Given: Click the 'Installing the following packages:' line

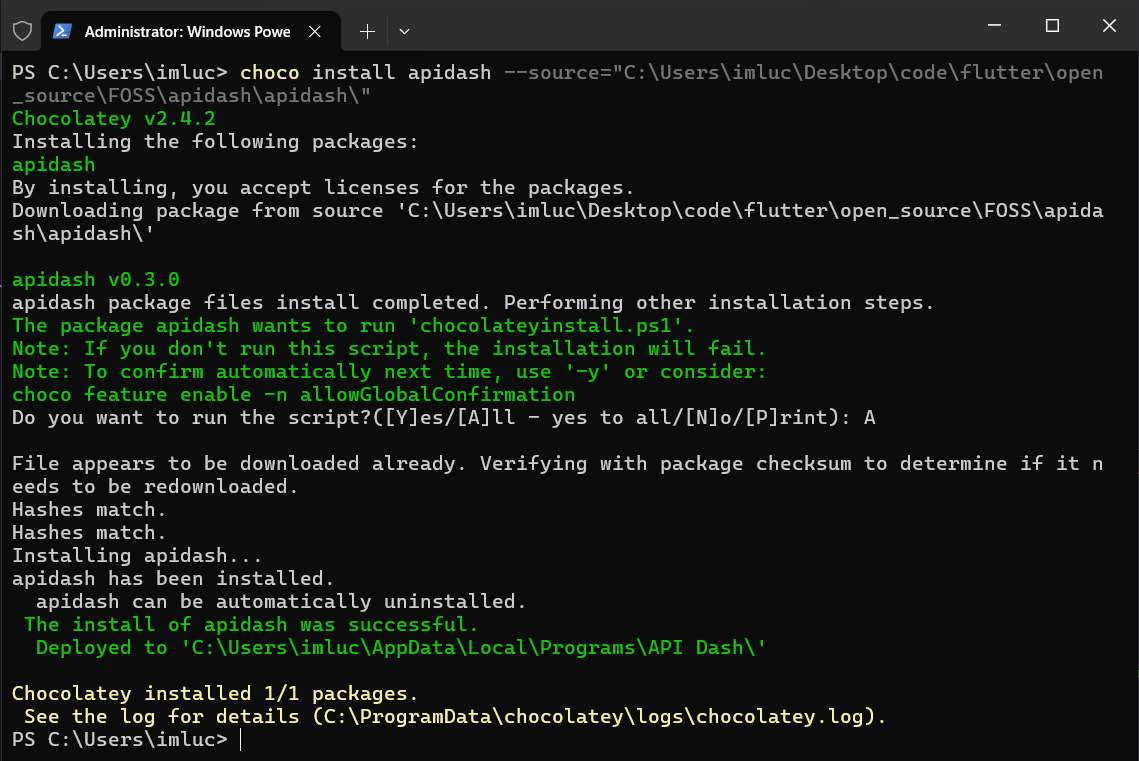Looking at the screenshot, I should coord(215,142).
